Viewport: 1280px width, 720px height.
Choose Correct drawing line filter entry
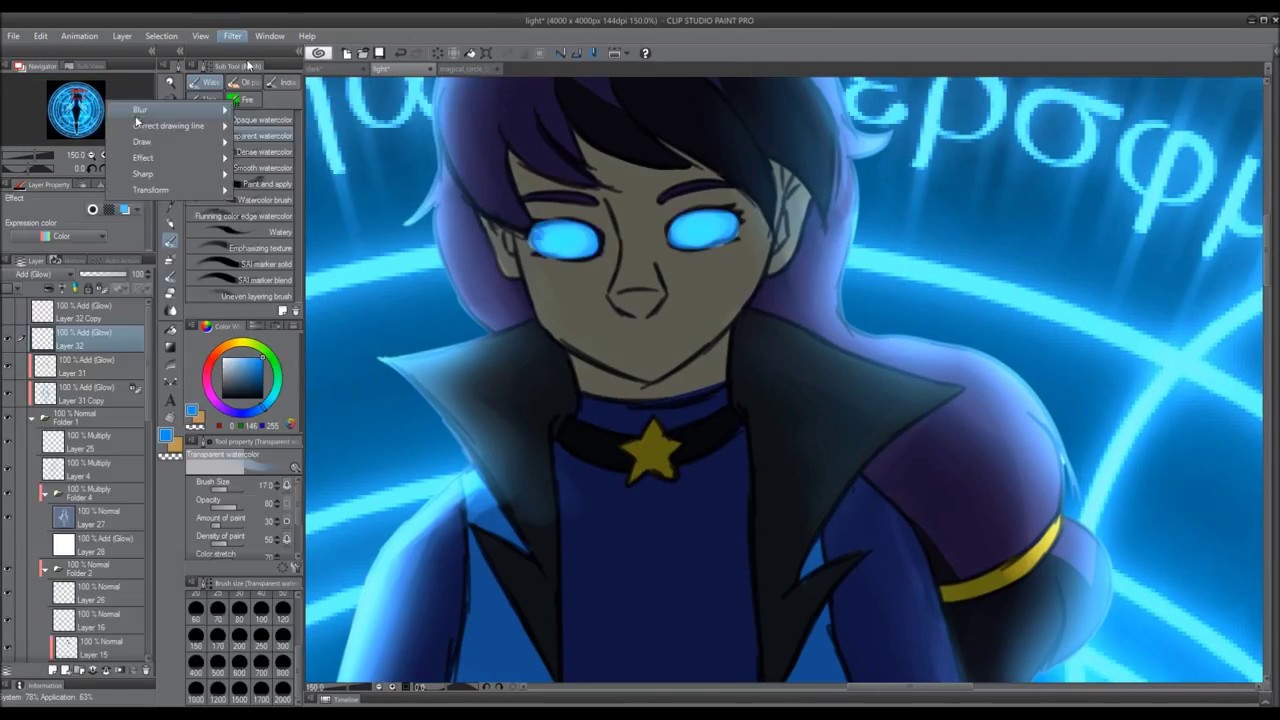pos(169,126)
